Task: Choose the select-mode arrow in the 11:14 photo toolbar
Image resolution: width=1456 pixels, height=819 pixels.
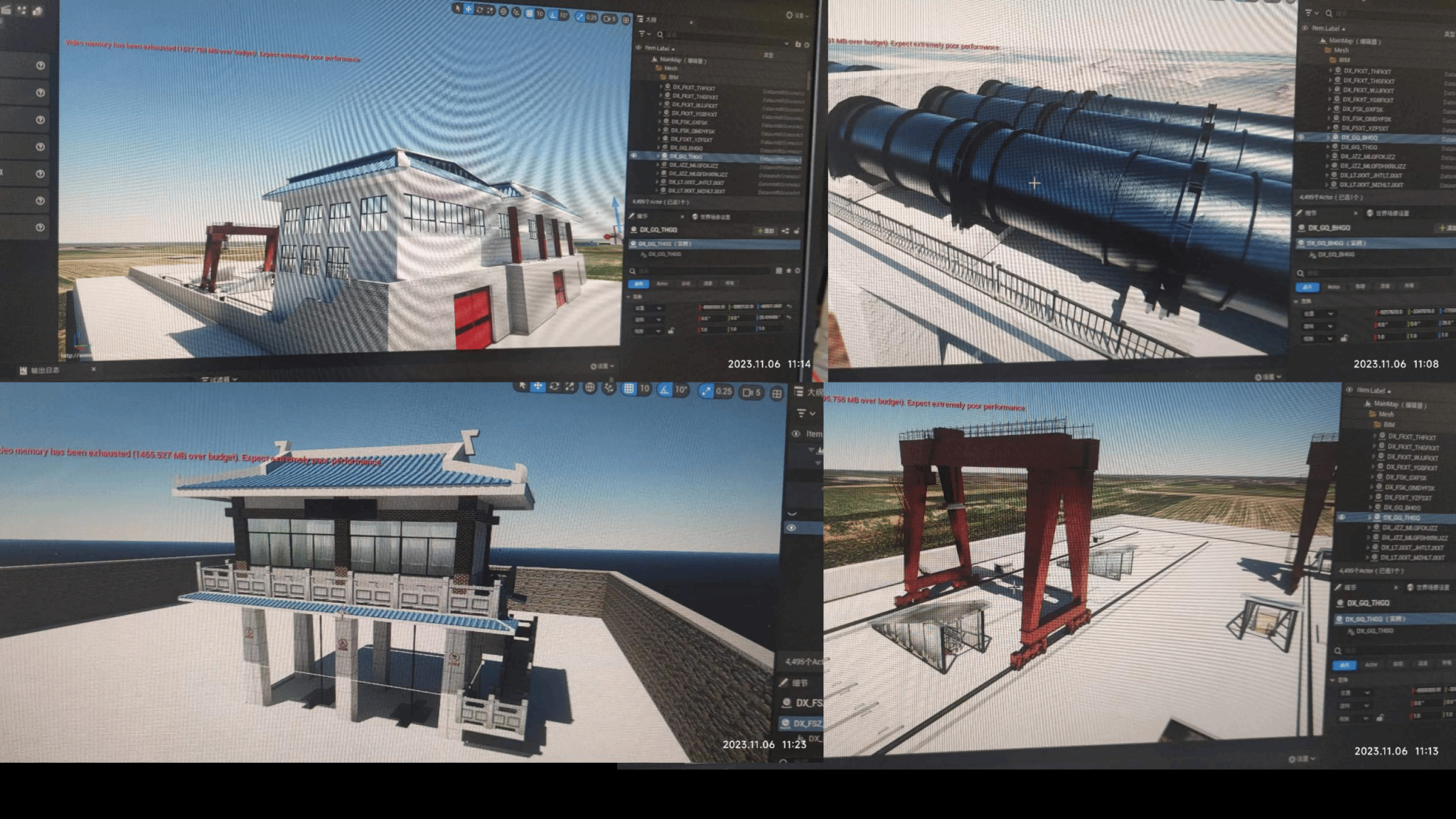Action: 457,9
